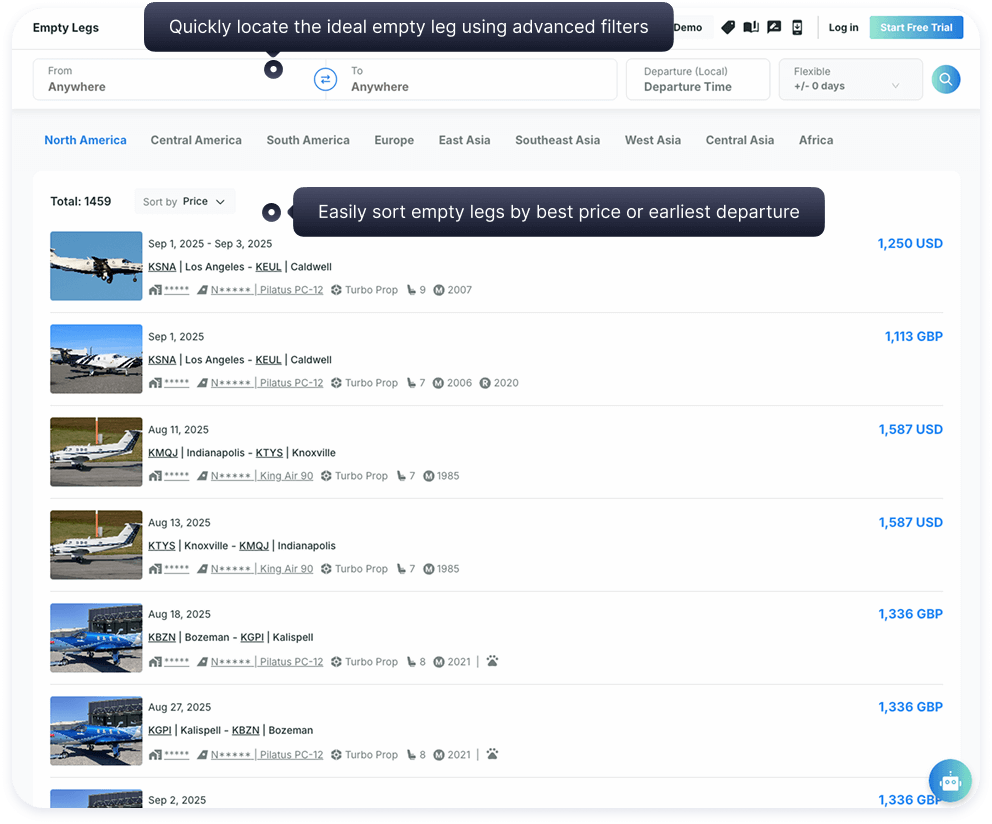Screen dimensions: 992x824
Task: Open the blog book icon in top bar
Action: coord(751,27)
